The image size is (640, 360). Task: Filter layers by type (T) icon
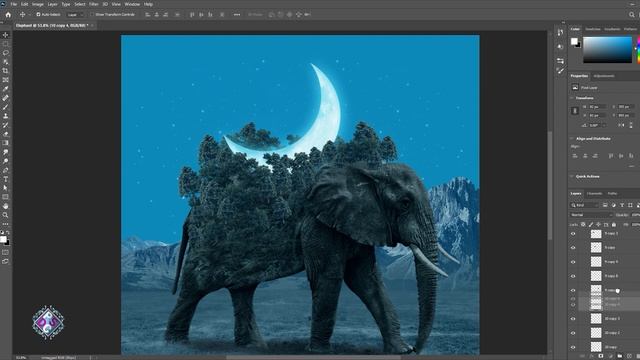622,205
